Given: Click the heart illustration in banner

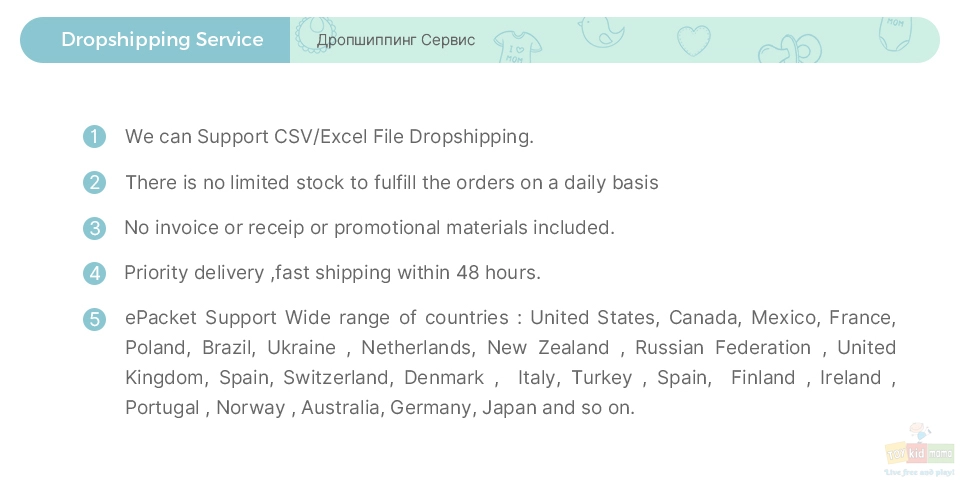Looking at the screenshot, I should [x=694, y=41].
